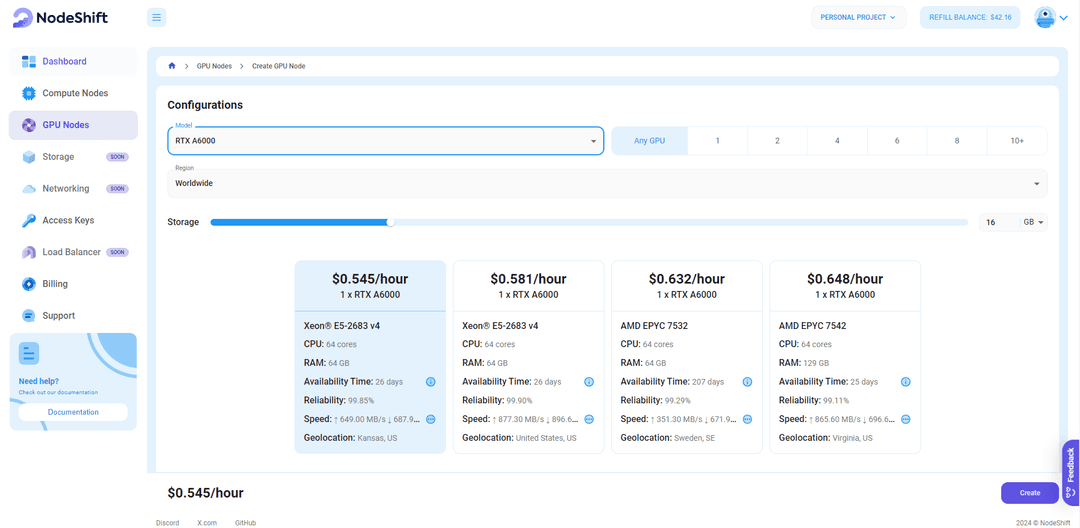Select GPU count 4
This screenshot has width=1080, height=528.
[837, 140]
